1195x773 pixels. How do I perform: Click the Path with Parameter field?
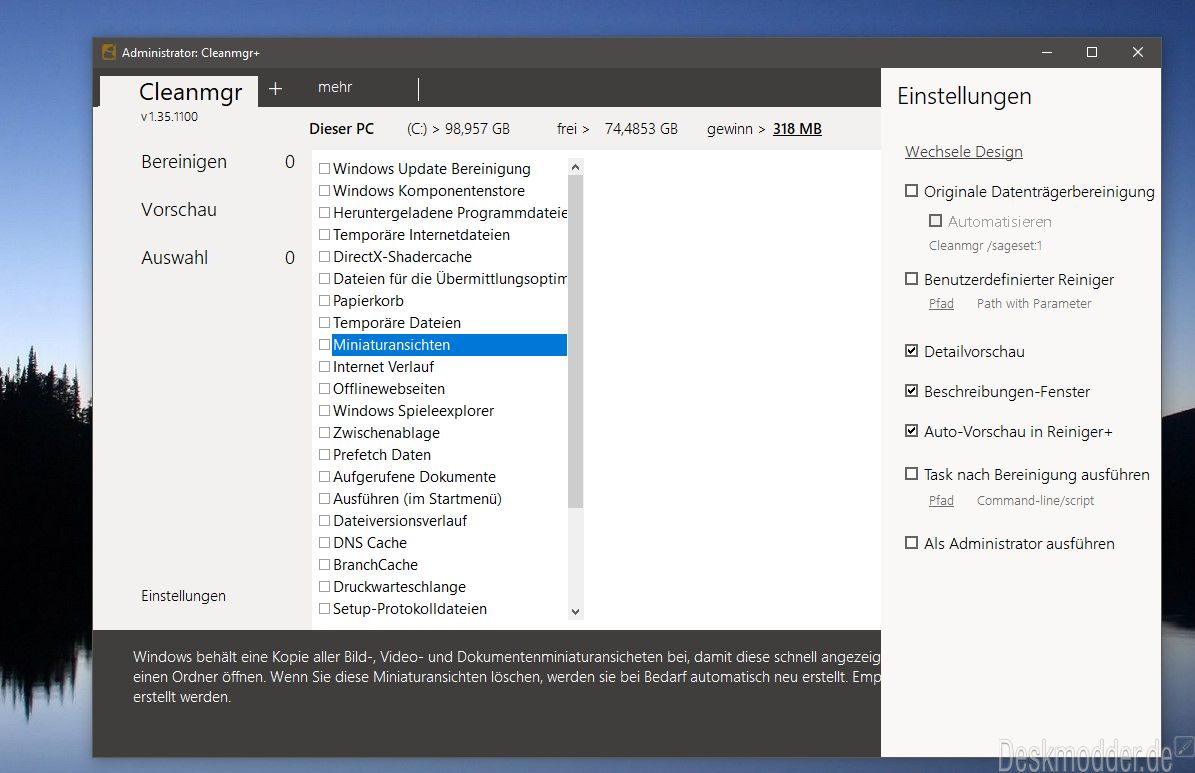point(1034,303)
